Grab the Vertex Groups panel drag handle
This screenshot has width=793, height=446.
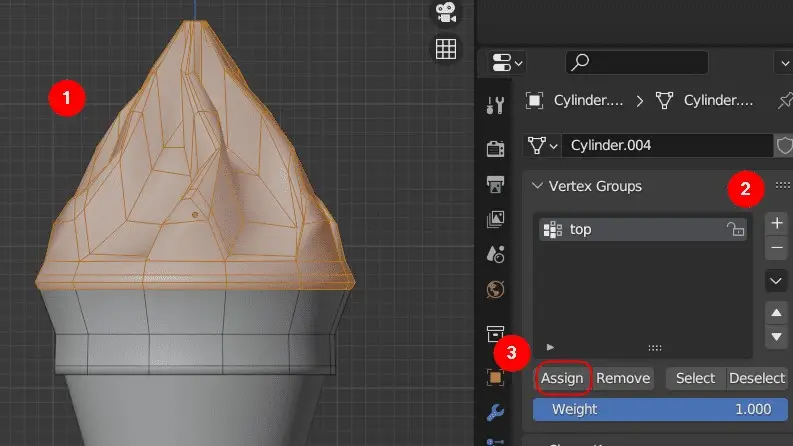[782, 186]
